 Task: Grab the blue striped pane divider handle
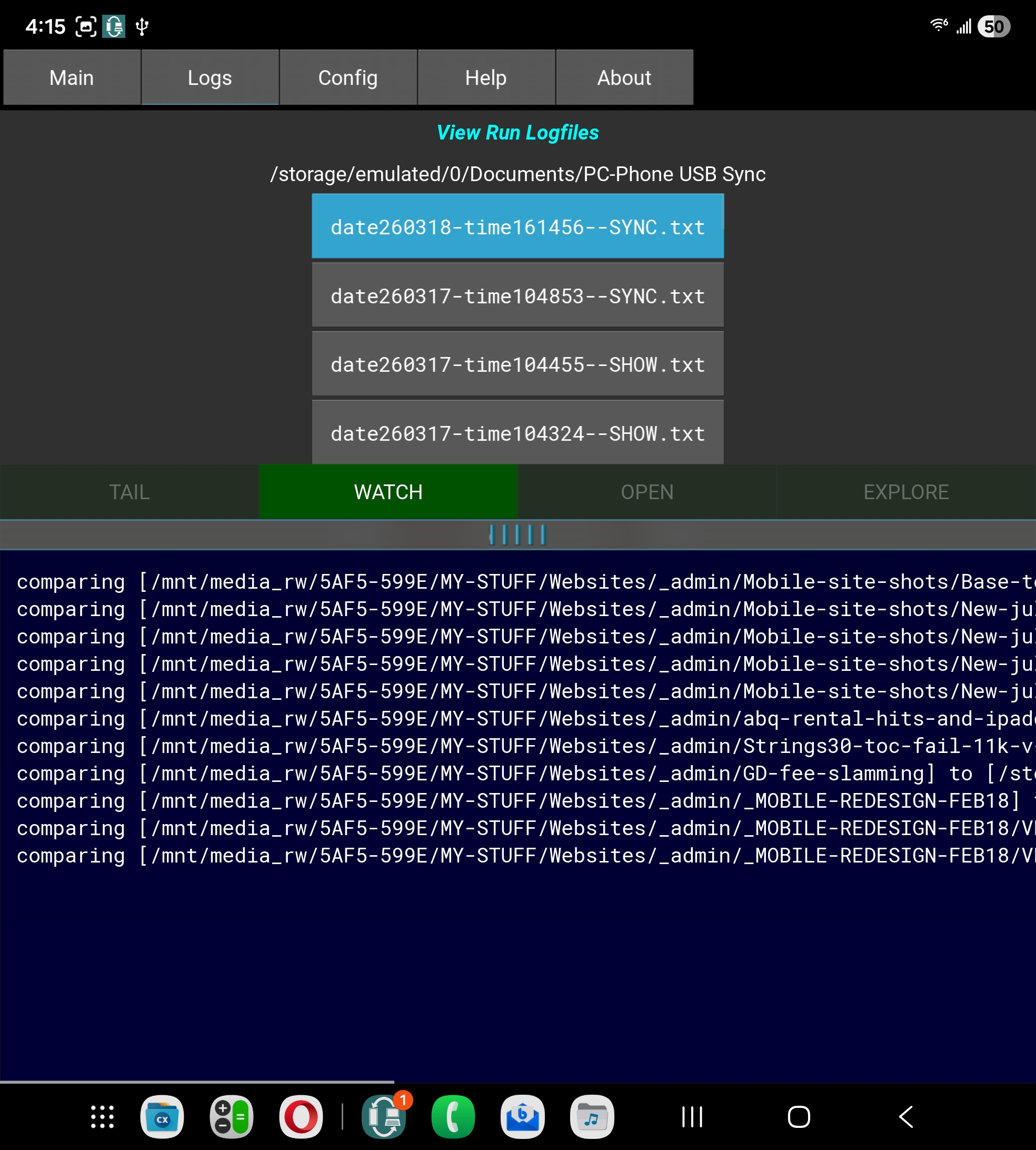517,534
